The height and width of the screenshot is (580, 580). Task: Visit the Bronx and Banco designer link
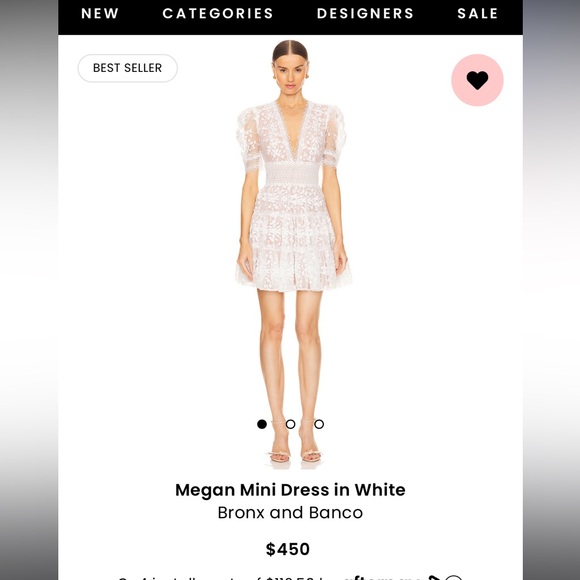(290, 513)
